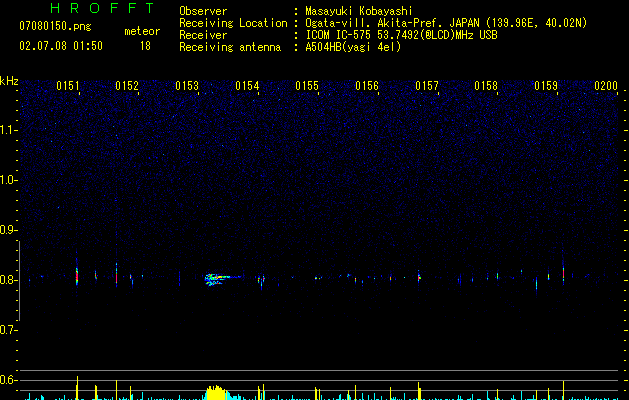The width and height of the screenshot is (629, 400).
Task: Click the 0158 time marker
Action: pyautogui.click(x=486, y=86)
